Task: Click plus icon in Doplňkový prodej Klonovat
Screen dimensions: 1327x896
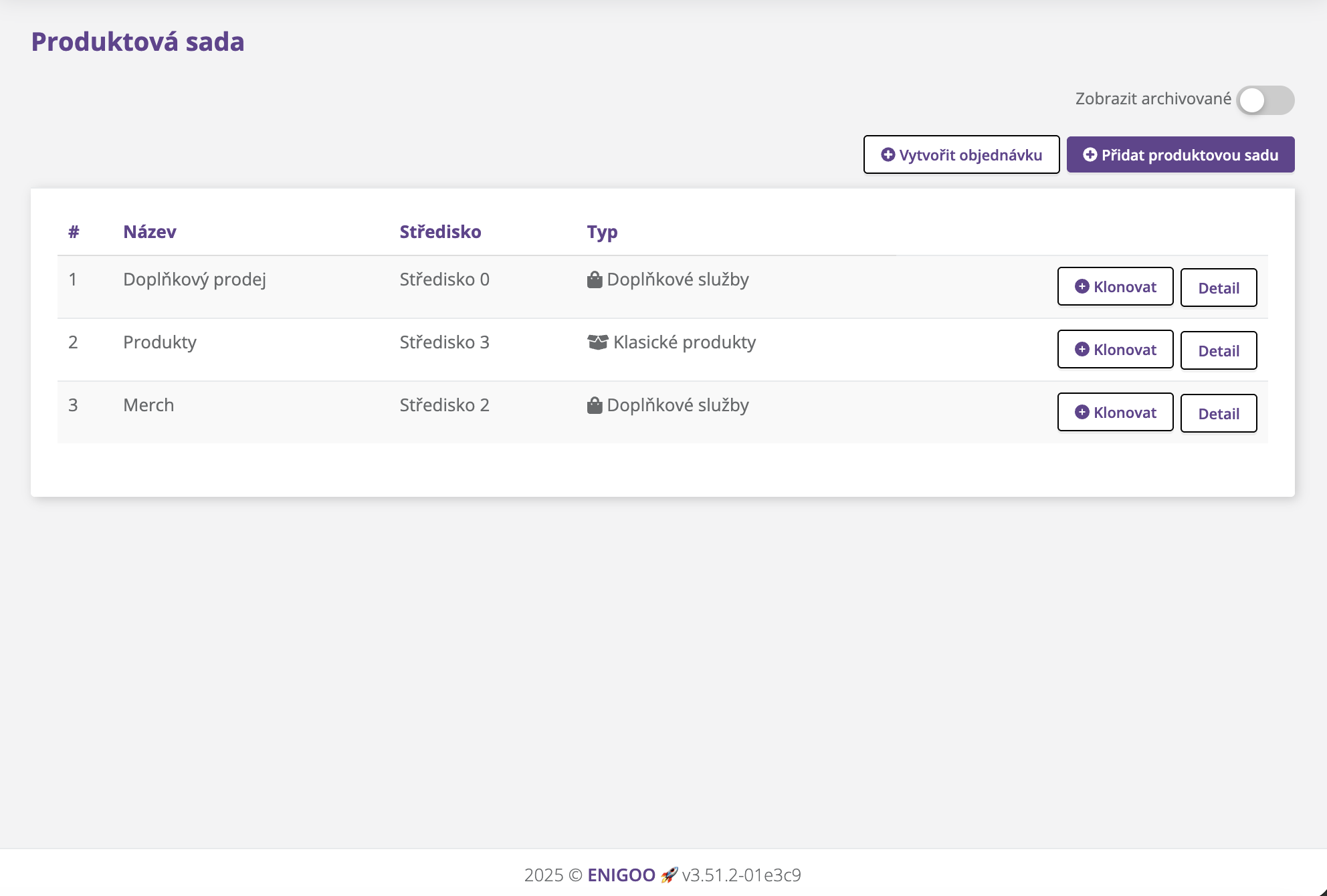Action: 1082,287
